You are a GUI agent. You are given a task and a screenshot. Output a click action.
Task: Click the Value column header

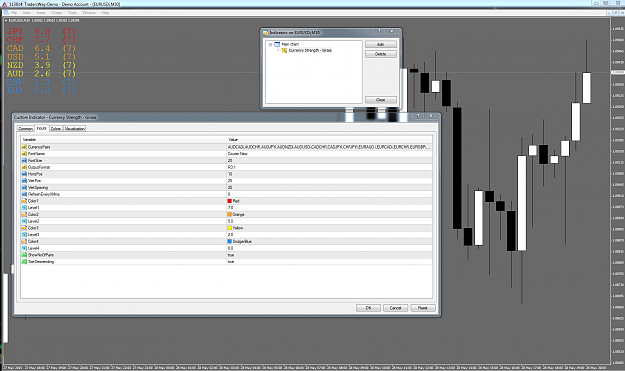tap(329, 139)
